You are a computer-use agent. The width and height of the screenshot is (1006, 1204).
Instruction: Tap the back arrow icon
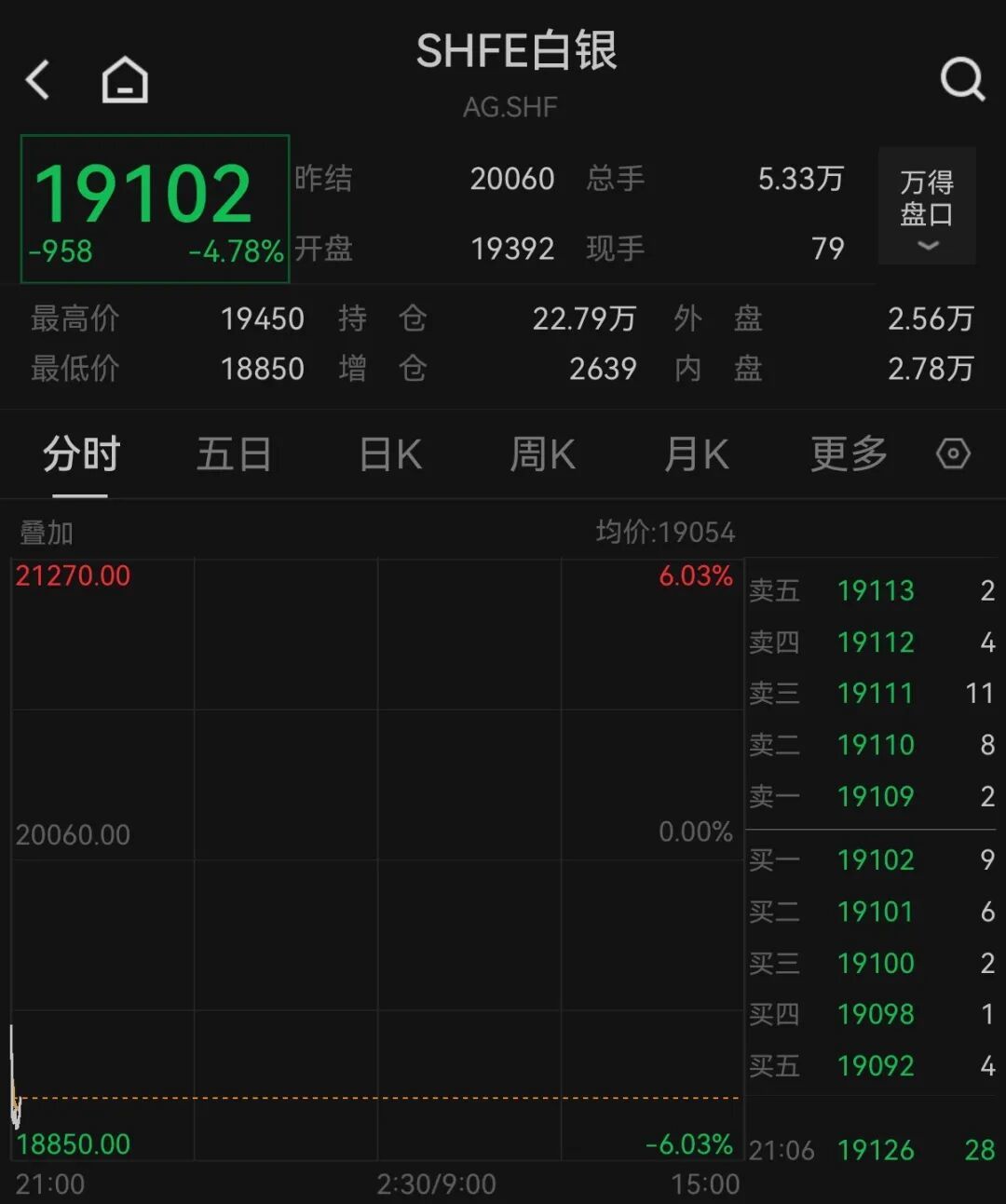tap(37, 80)
